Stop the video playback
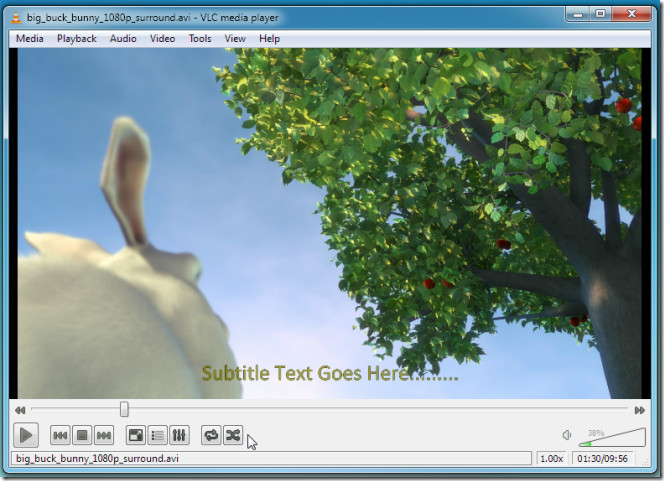Image resolution: width=664 pixels, height=481 pixels. click(82, 435)
